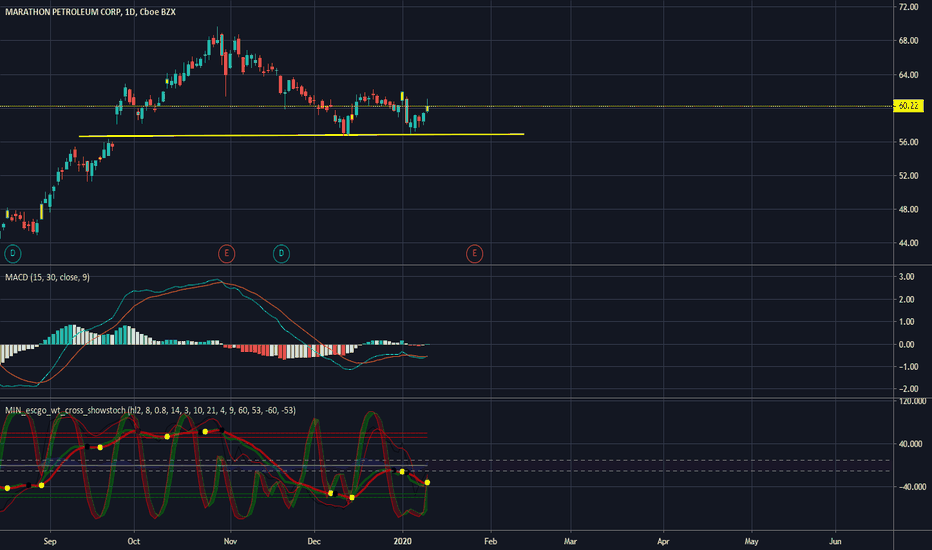Click May on the time axis
Image resolution: width=932 pixels, height=550 pixels.
[x=751, y=542]
